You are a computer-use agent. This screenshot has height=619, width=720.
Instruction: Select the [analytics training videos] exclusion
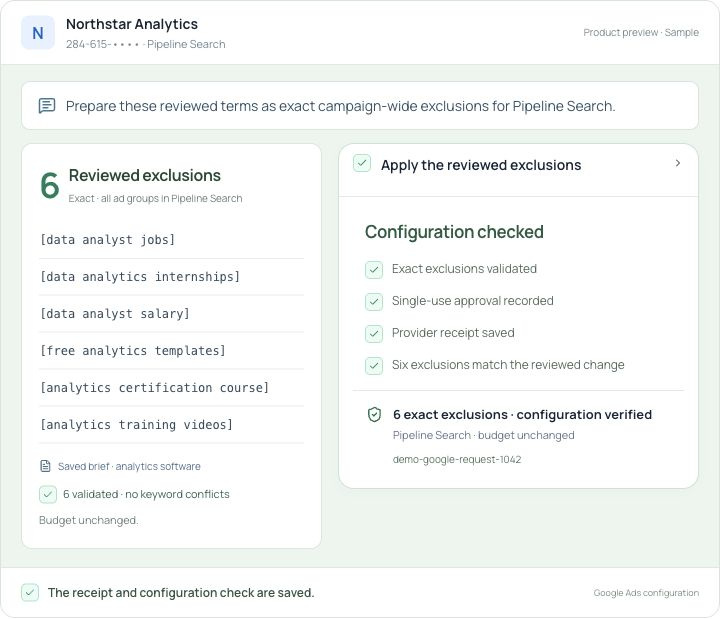click(171, 425)
